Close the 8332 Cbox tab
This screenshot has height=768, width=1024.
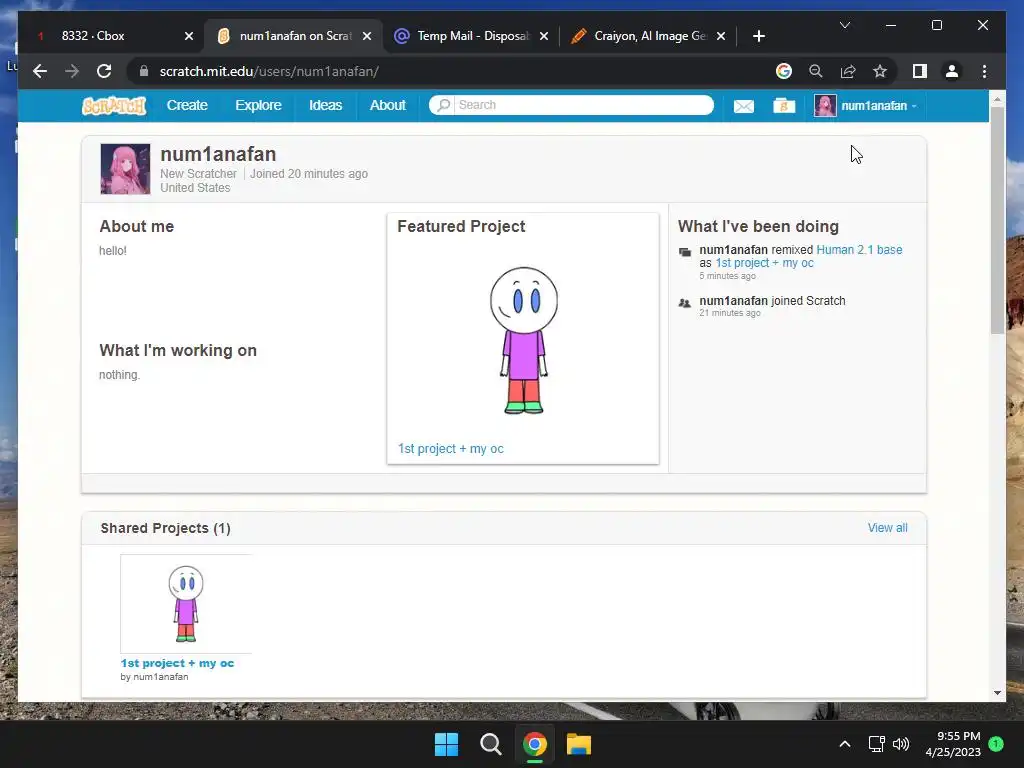(189, 36)
